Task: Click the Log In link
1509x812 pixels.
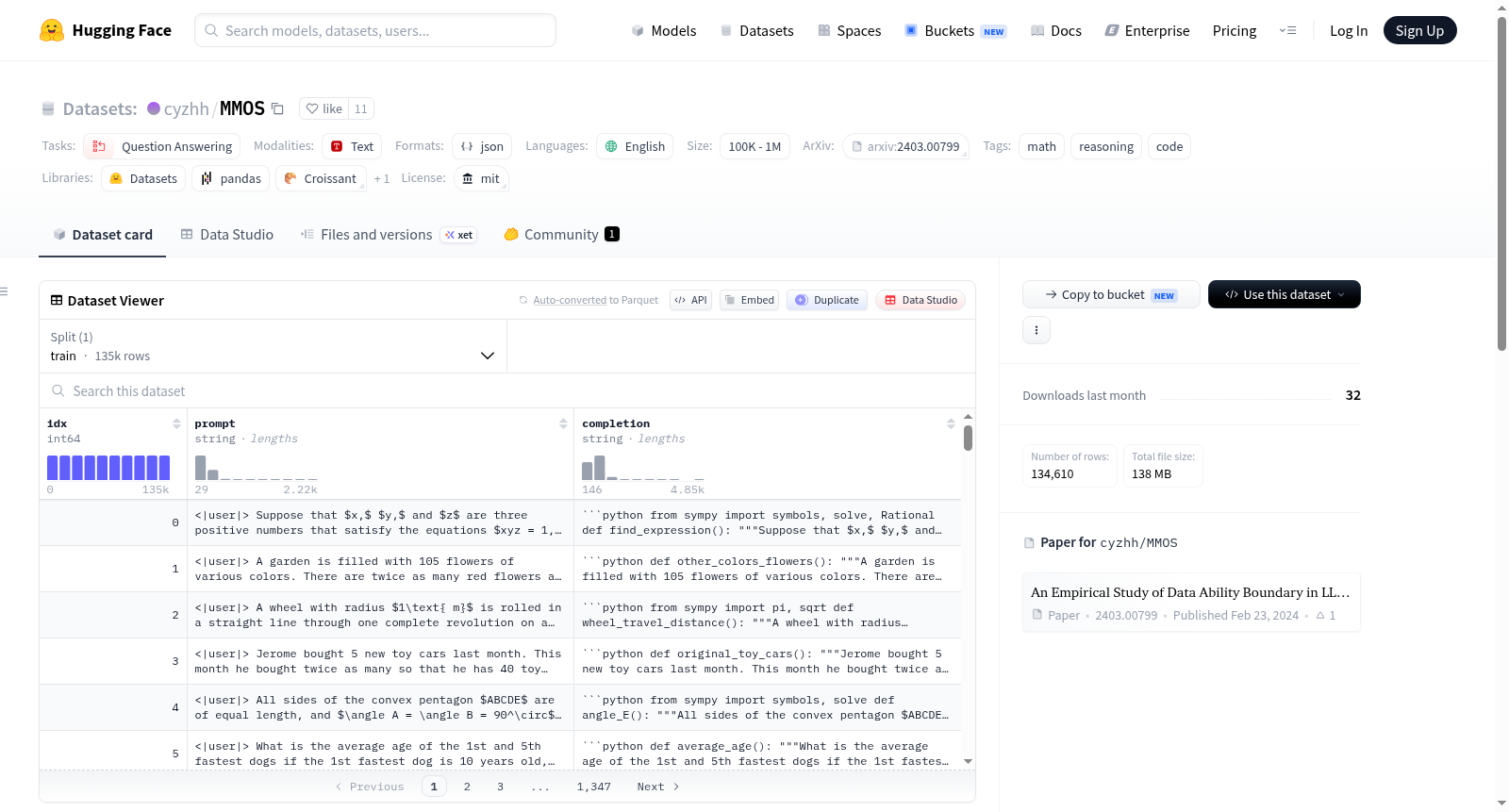Action: pos(1349,31)
